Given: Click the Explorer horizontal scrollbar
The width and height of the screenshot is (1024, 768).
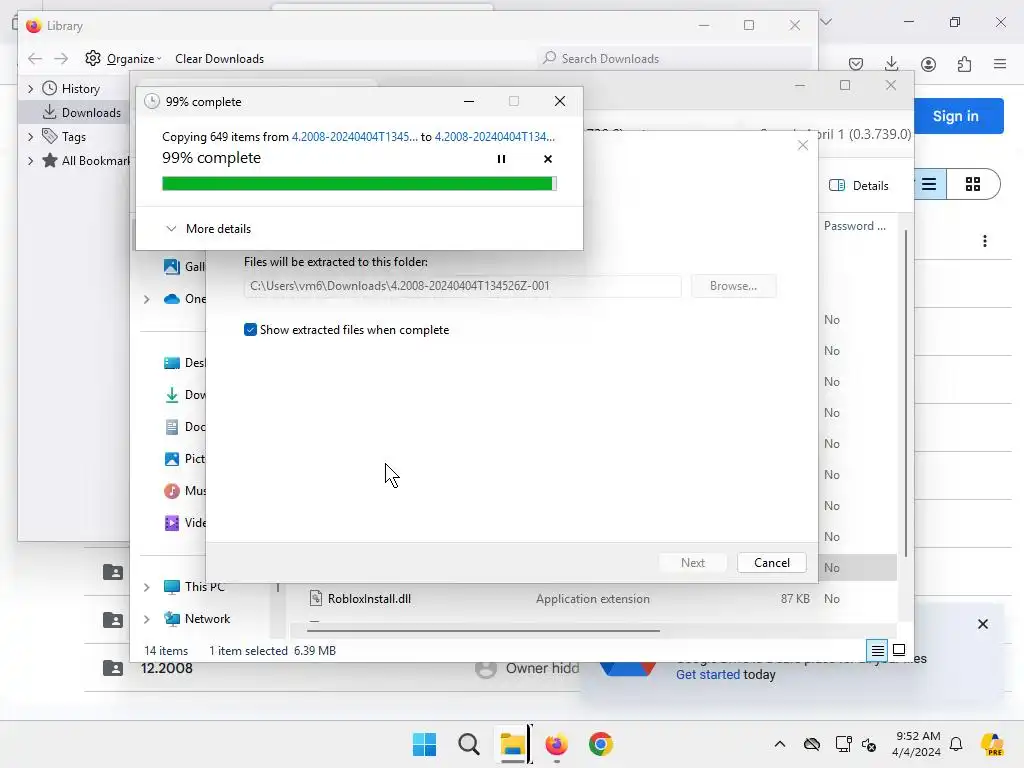Looking at the screenshot, I should point(483,631).
